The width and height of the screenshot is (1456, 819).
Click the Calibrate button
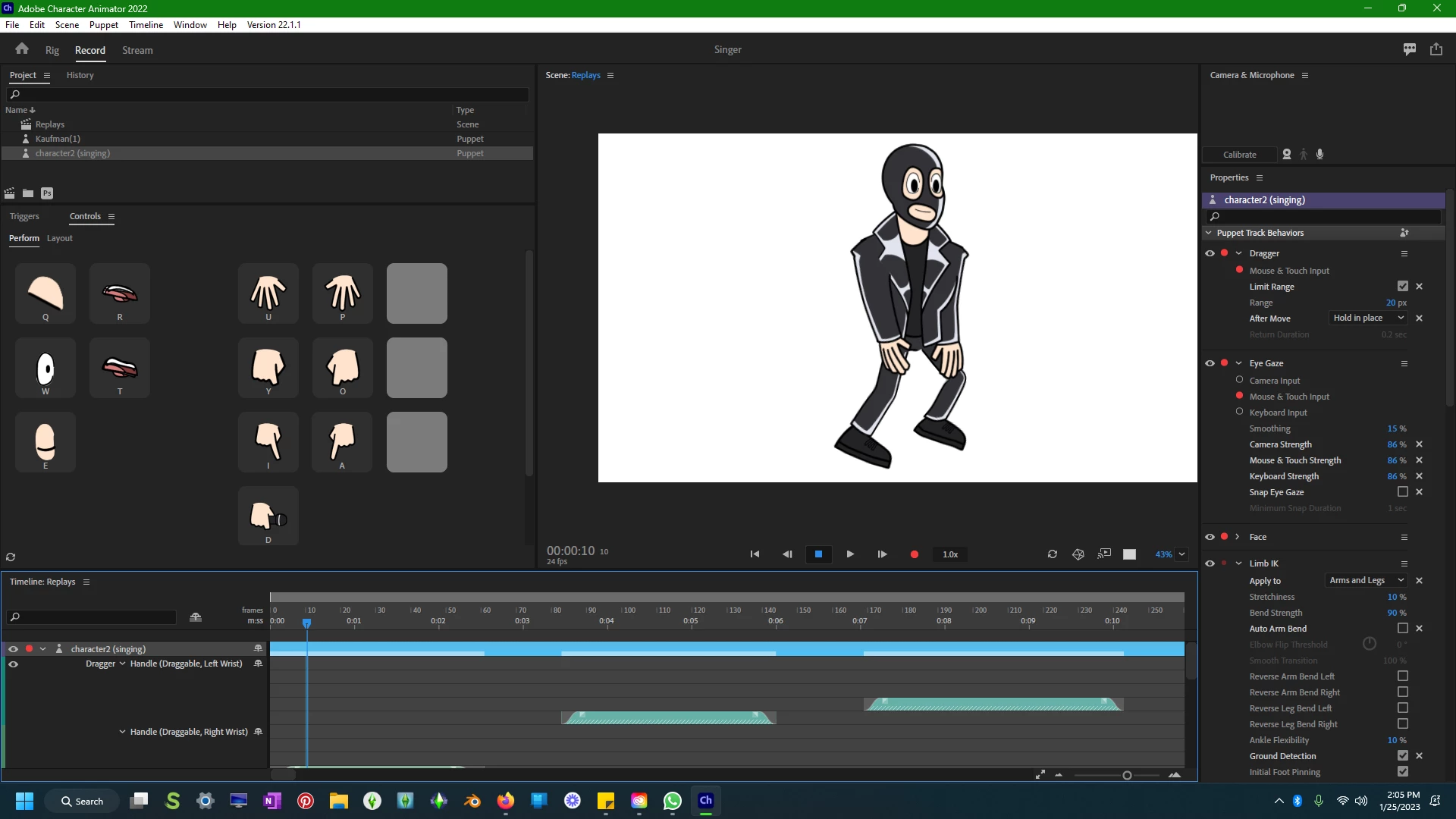pos(1239,155)
